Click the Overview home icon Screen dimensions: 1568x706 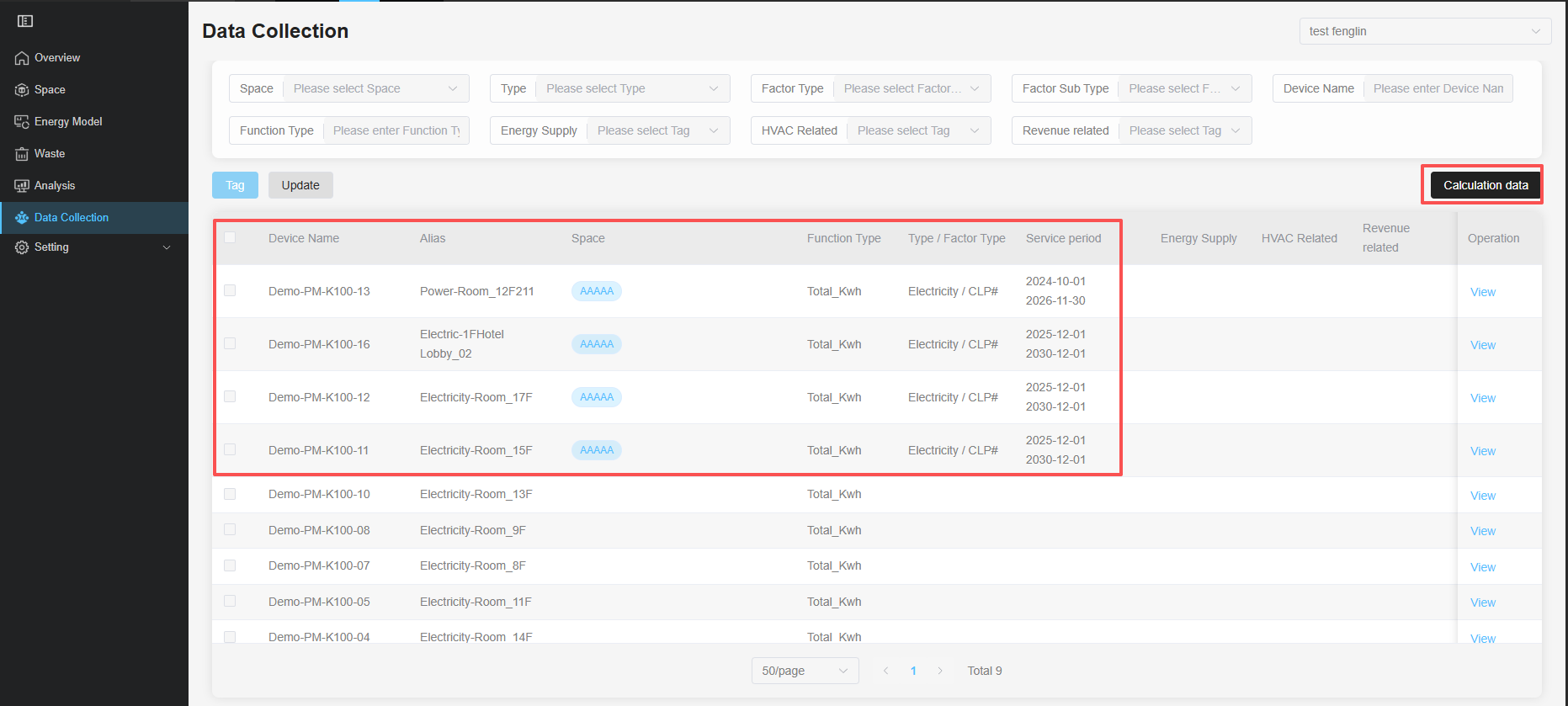tap(22, 58)
